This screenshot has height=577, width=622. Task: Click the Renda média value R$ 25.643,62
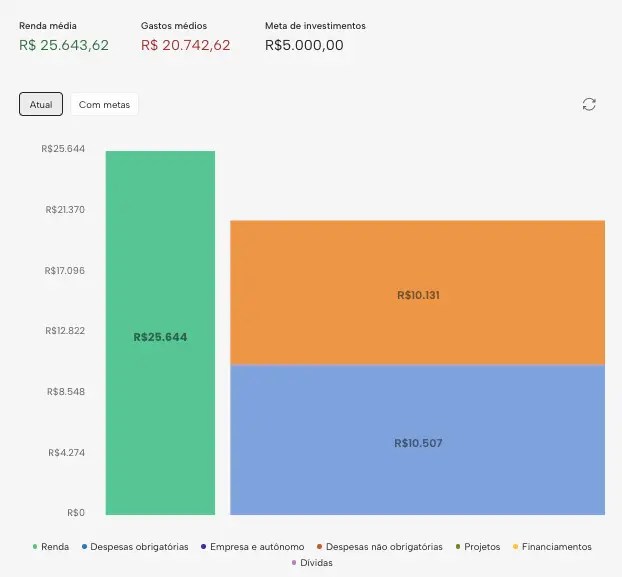click(64, 45)
